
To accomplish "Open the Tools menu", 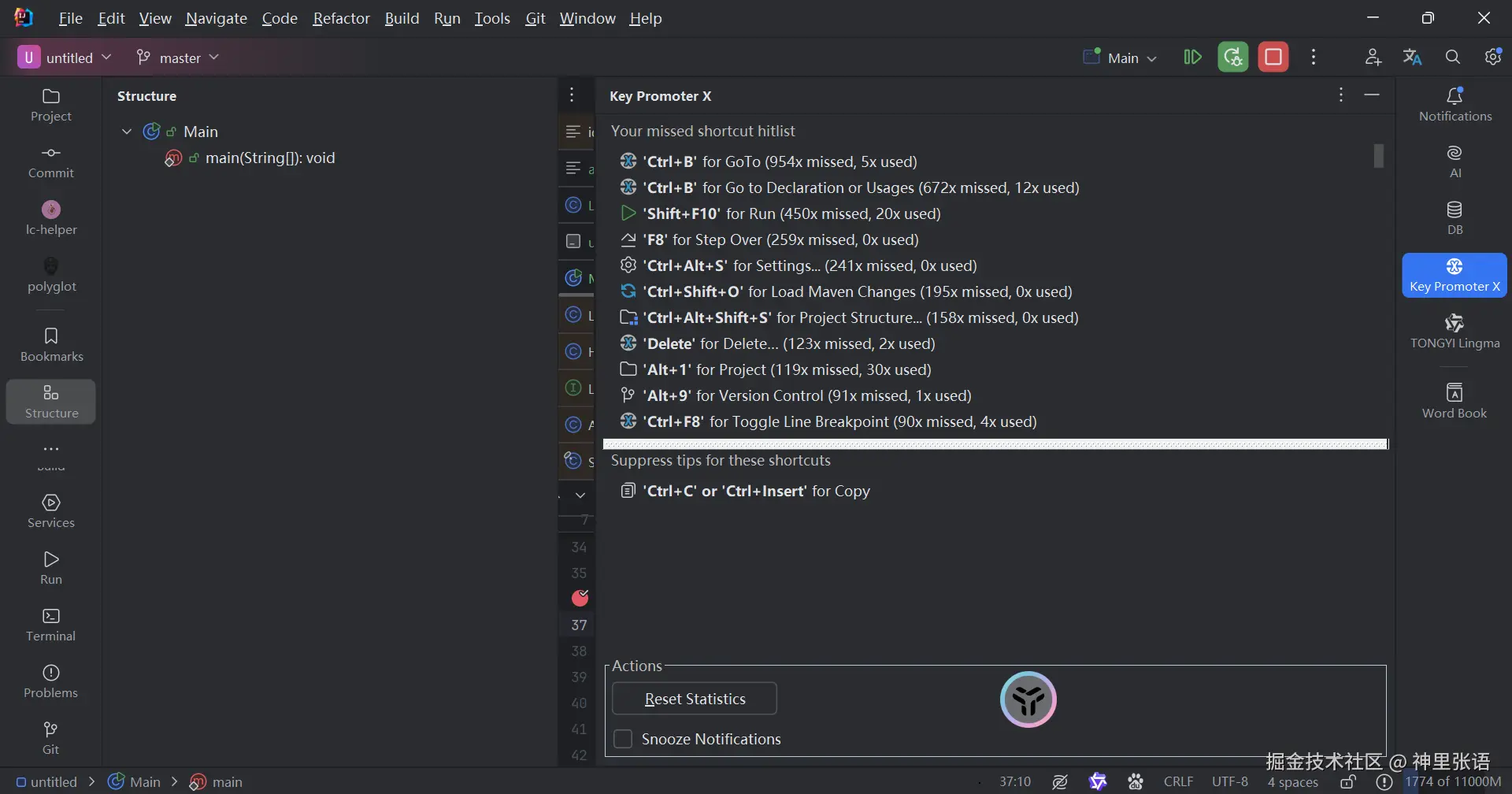I will pyautogui.click(x=492, y=18).
